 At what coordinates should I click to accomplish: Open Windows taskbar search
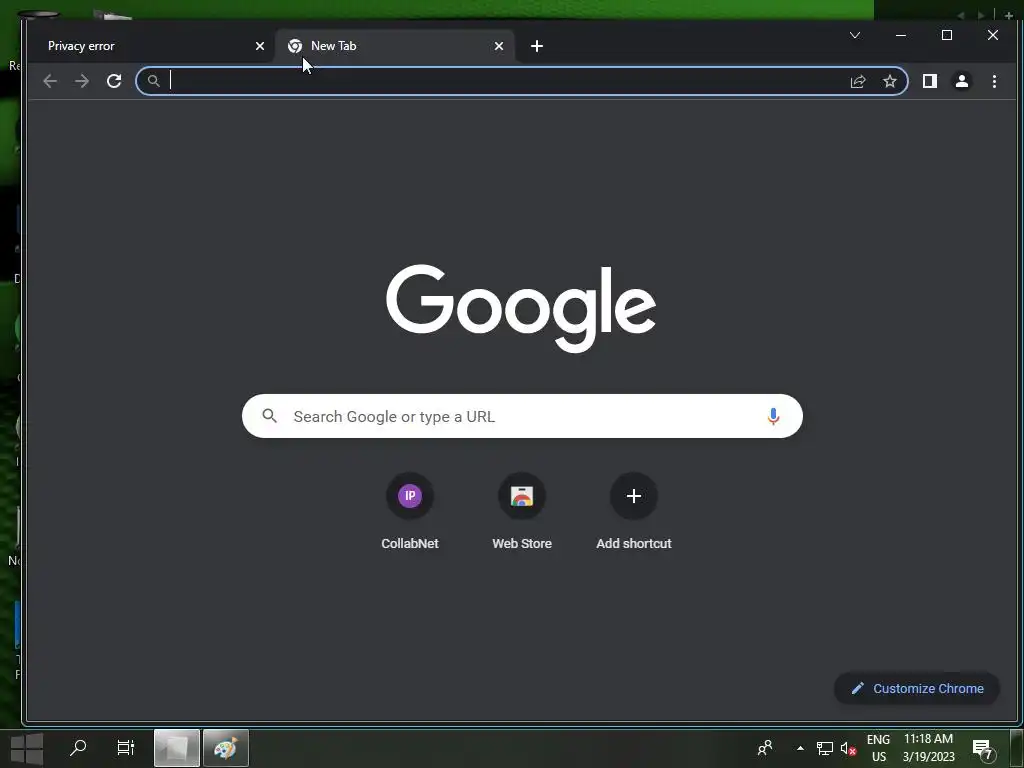tap(78, 747)
